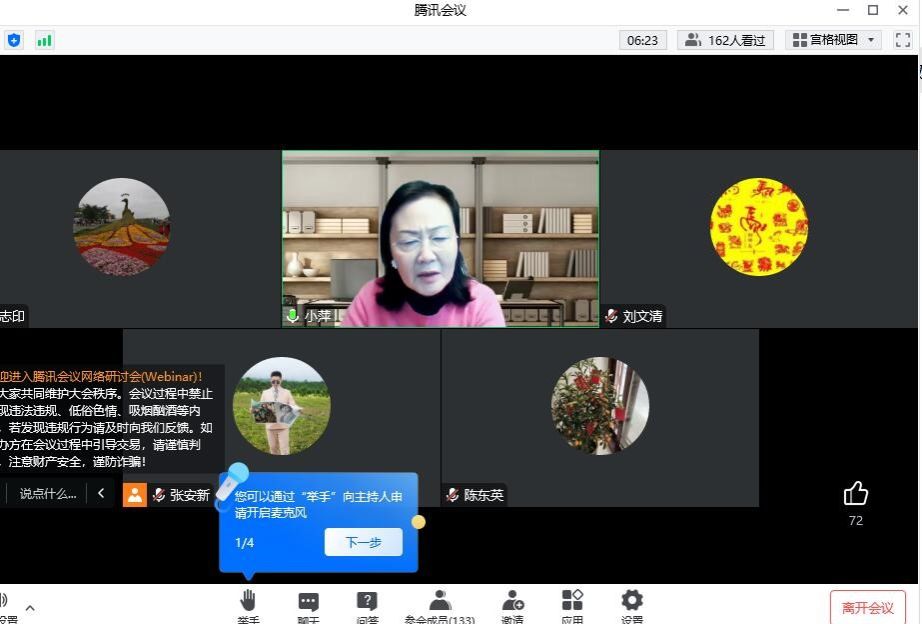Image resolution: width=922 pixels, height=624 pixels.
Task: Toggle fullscreen mode in top bar
Action: coord(903,40)
